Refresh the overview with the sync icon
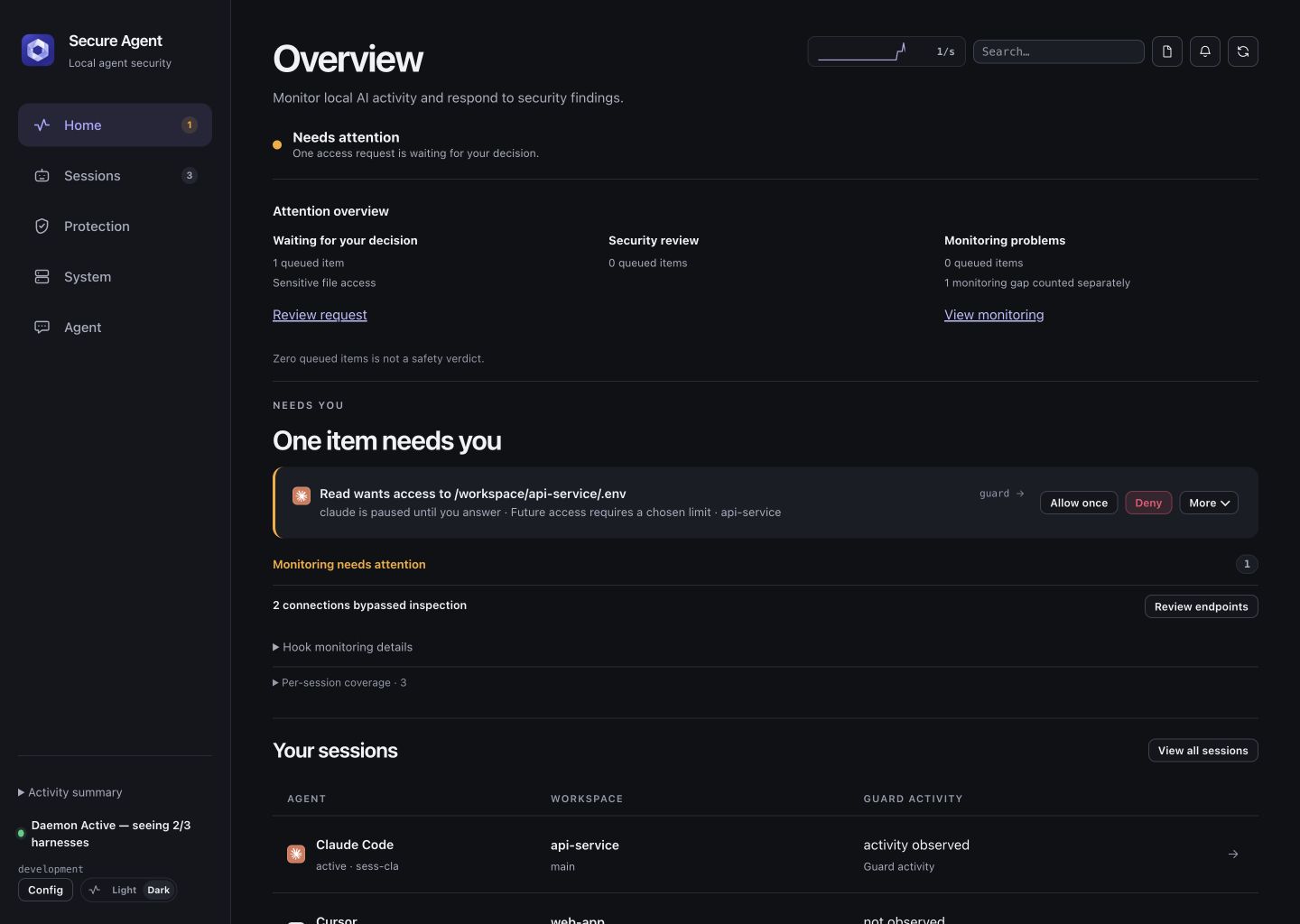The image size is (1300, 924). [x=1243, y=51]
